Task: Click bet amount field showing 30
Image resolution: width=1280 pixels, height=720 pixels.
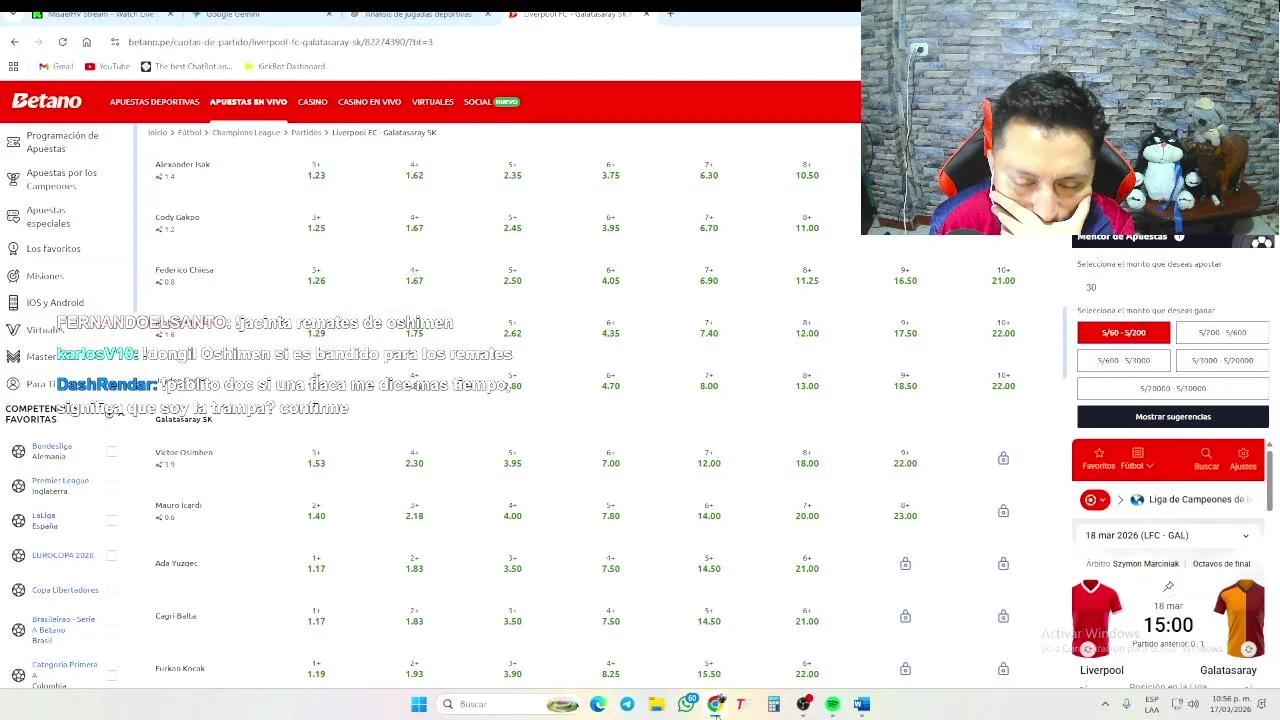Action: click(1173, 287)
